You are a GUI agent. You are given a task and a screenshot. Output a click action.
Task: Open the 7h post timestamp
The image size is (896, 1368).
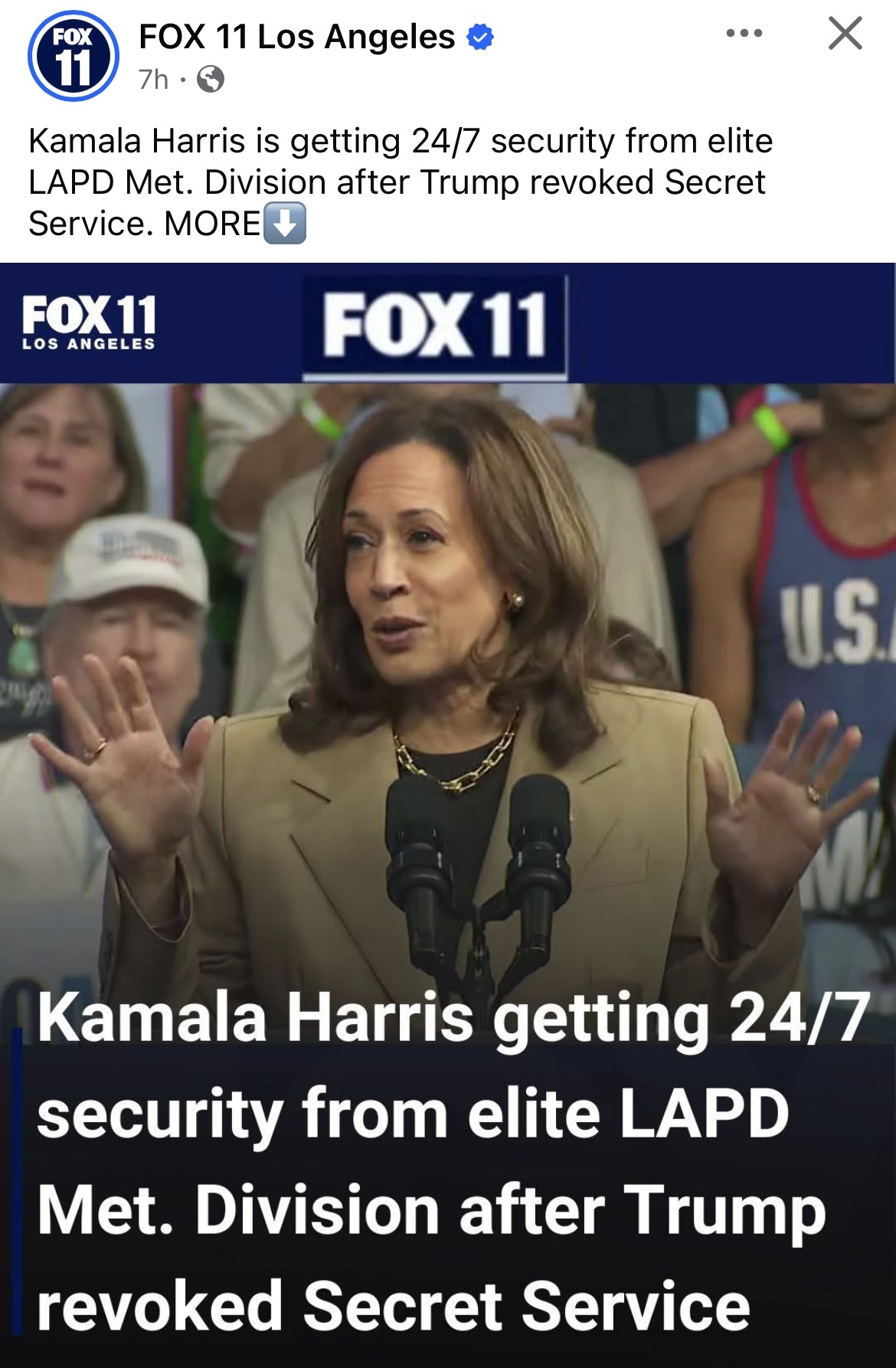pyautogui.click(x=153, y=79)
